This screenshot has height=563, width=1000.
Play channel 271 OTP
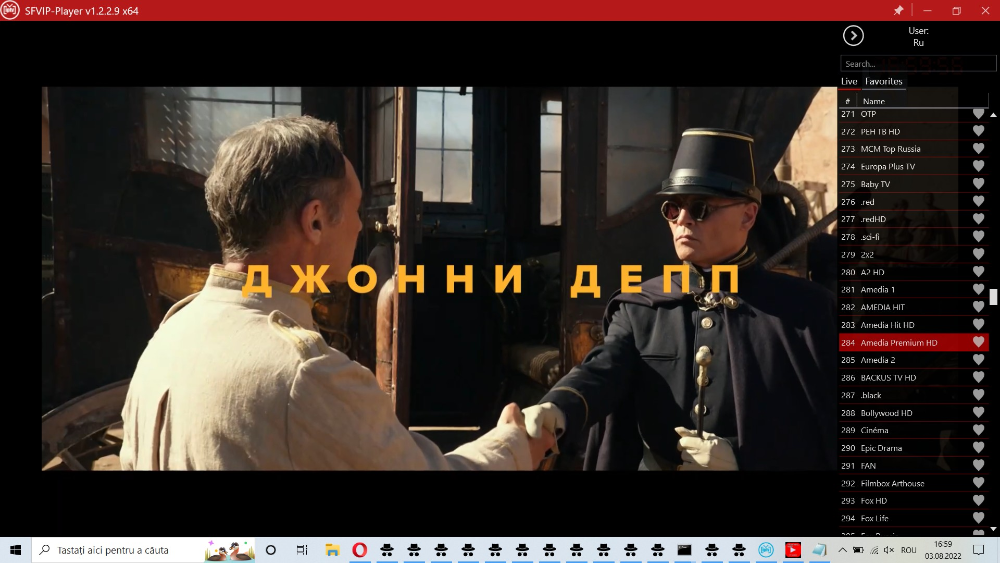tap(913, 114)
